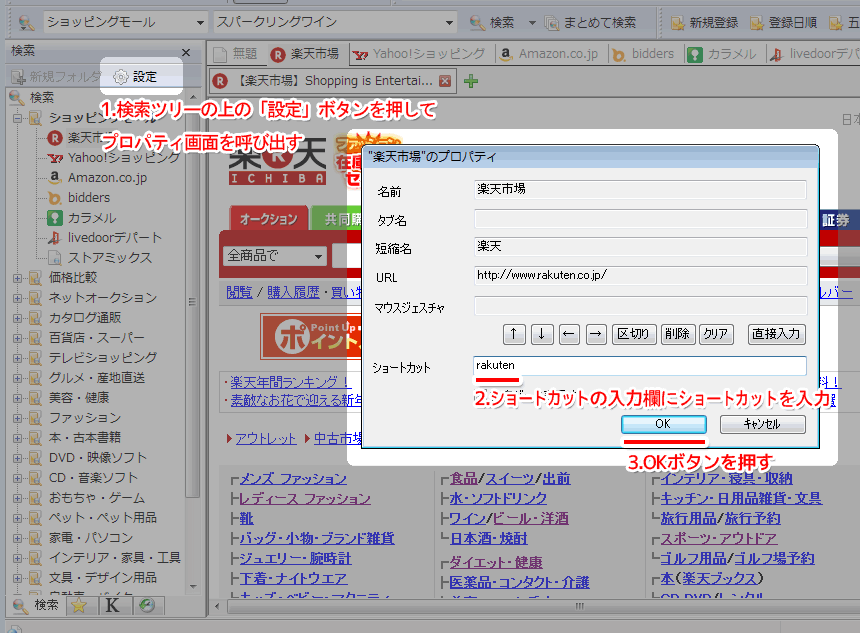Click the 直接入力 direct input button

[x=777, y=334]
